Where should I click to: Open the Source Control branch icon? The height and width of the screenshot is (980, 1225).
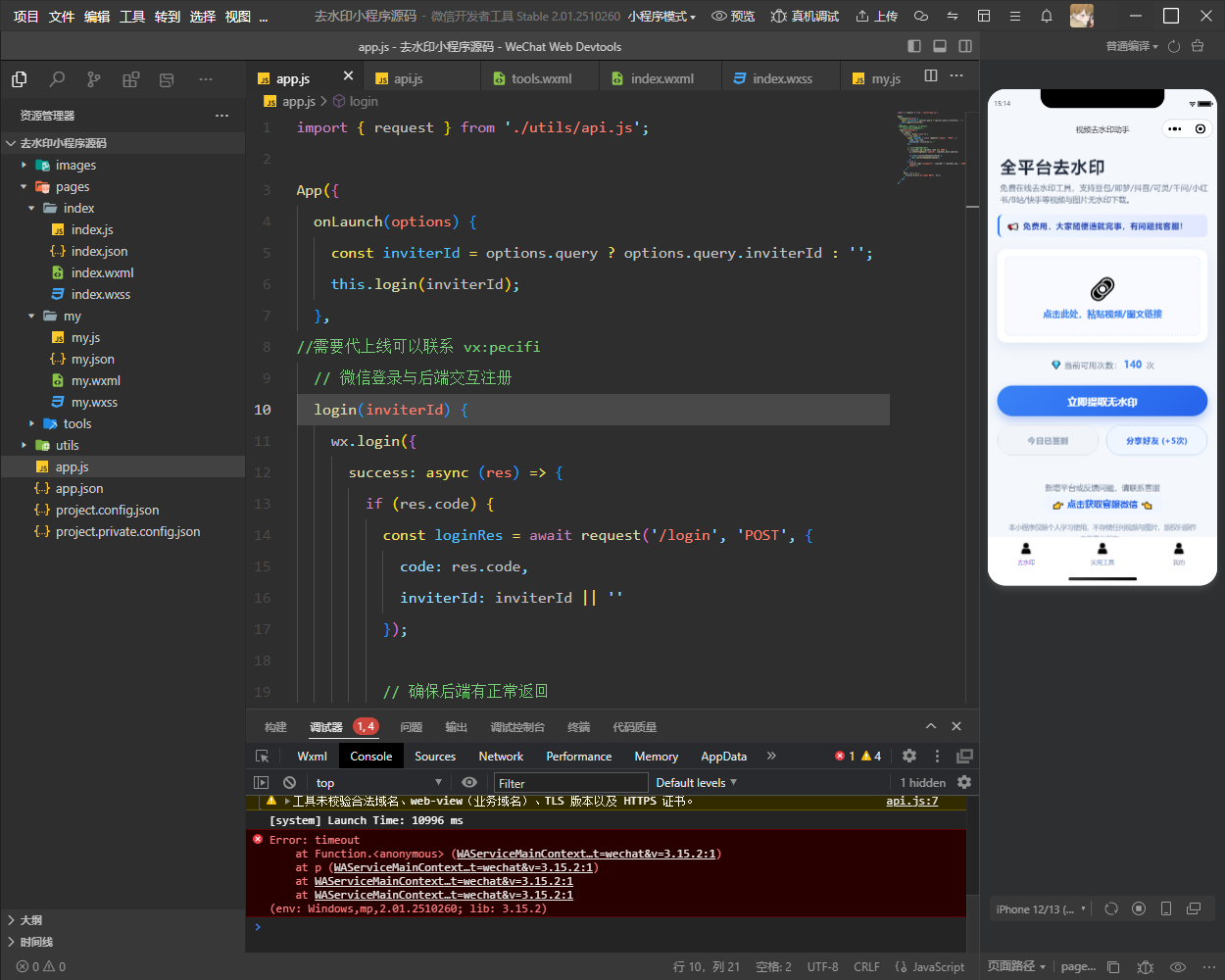[94, 80]
